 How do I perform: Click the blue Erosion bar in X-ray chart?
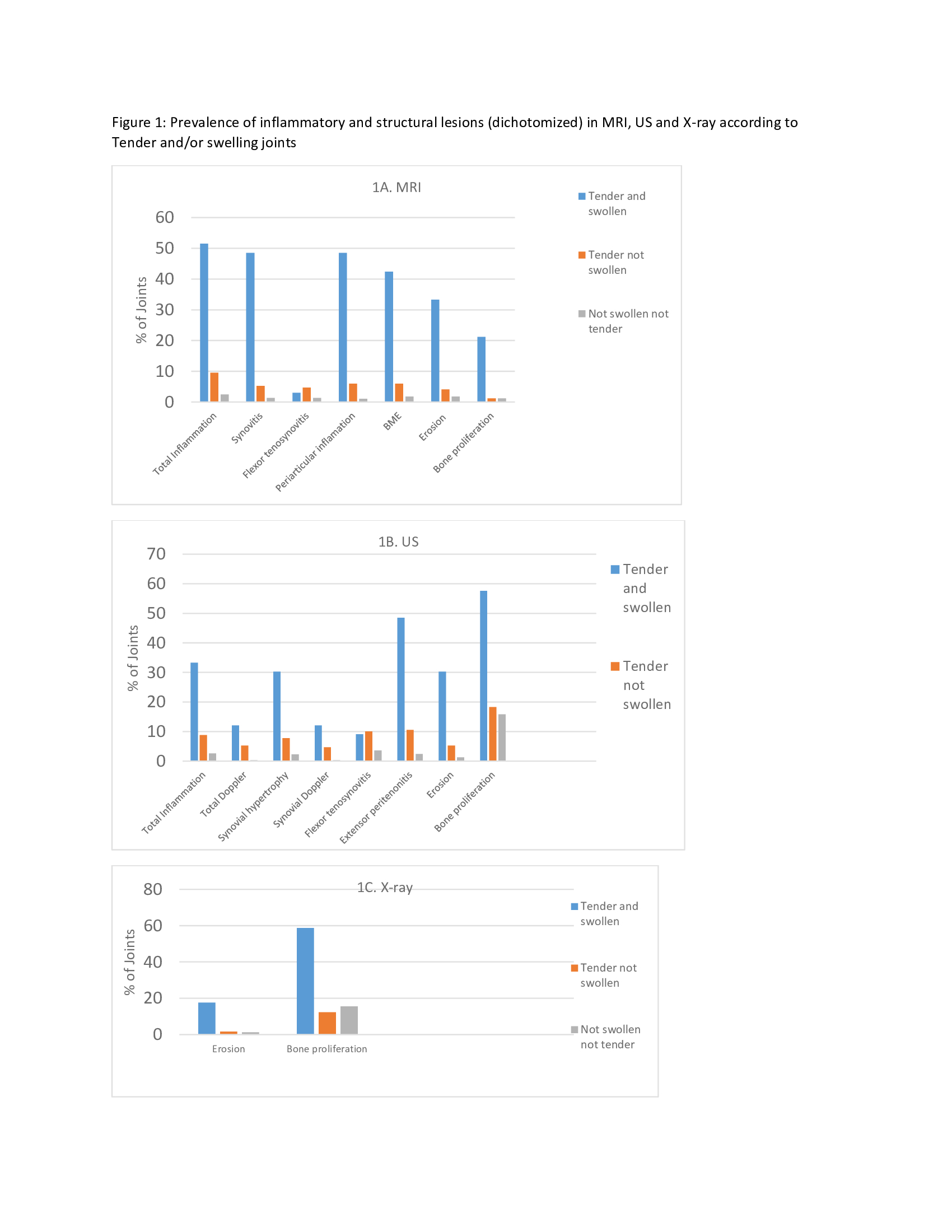click(x=207, y=1018)
